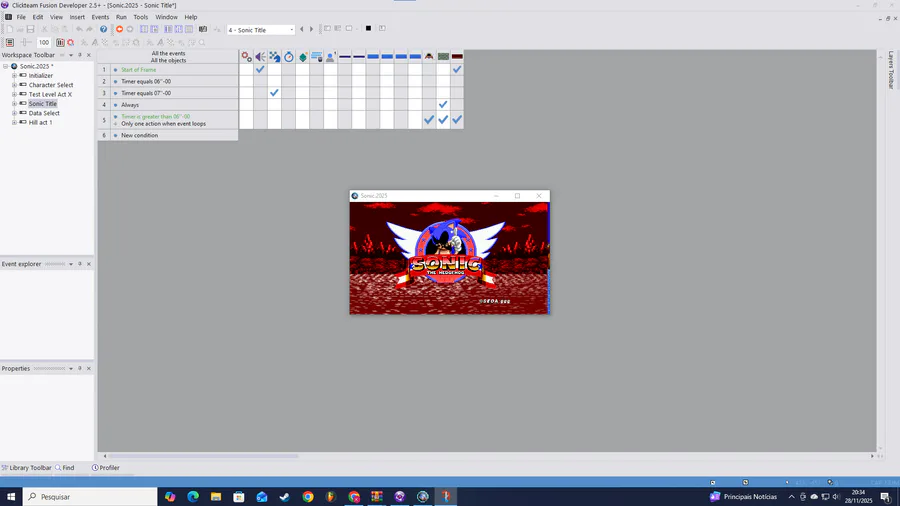Screen dimensions: 900x506
Task: Click the dark red bar object column
Action: coord(457,56)
